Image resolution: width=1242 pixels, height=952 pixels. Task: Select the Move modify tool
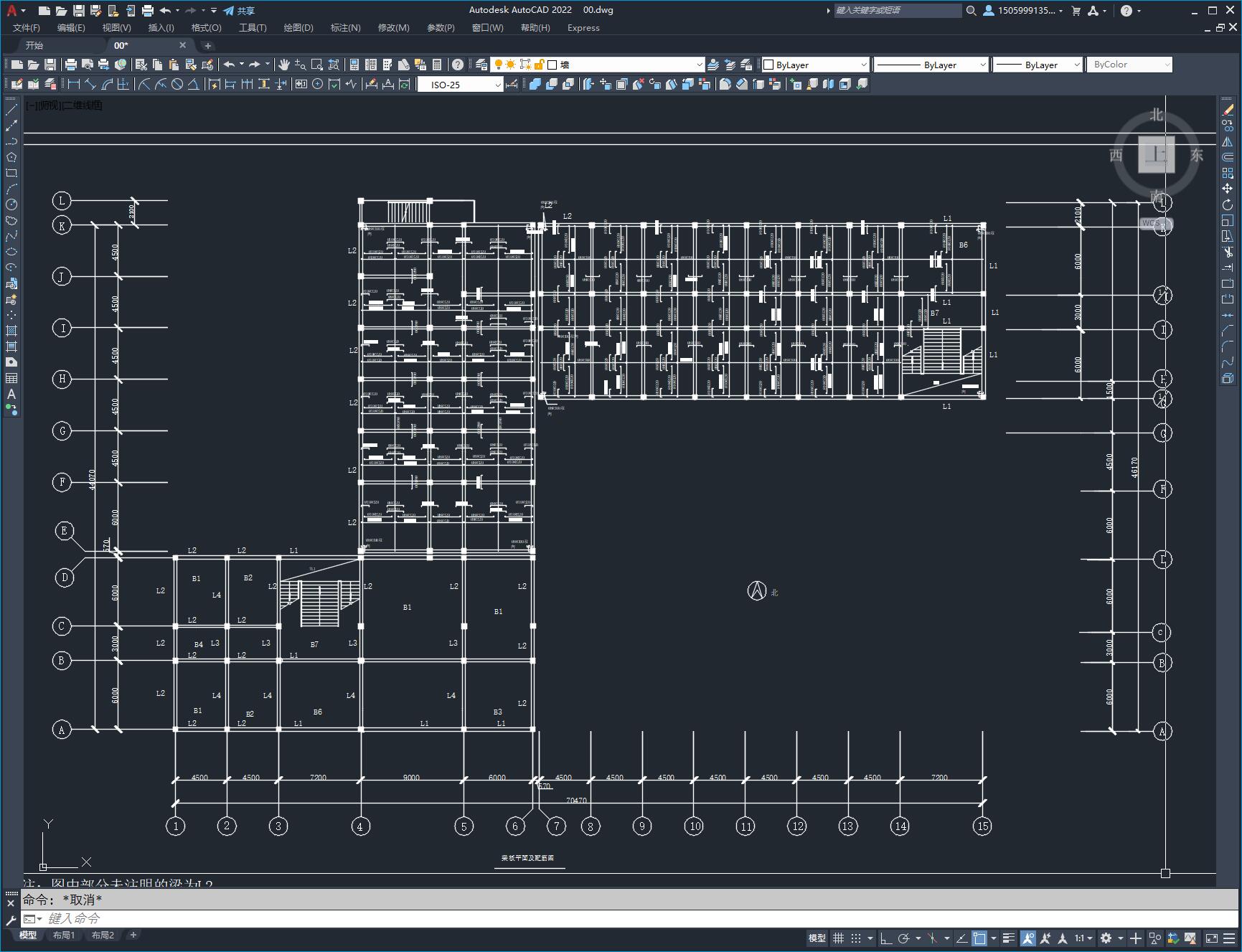click(x=1228, y=189)
